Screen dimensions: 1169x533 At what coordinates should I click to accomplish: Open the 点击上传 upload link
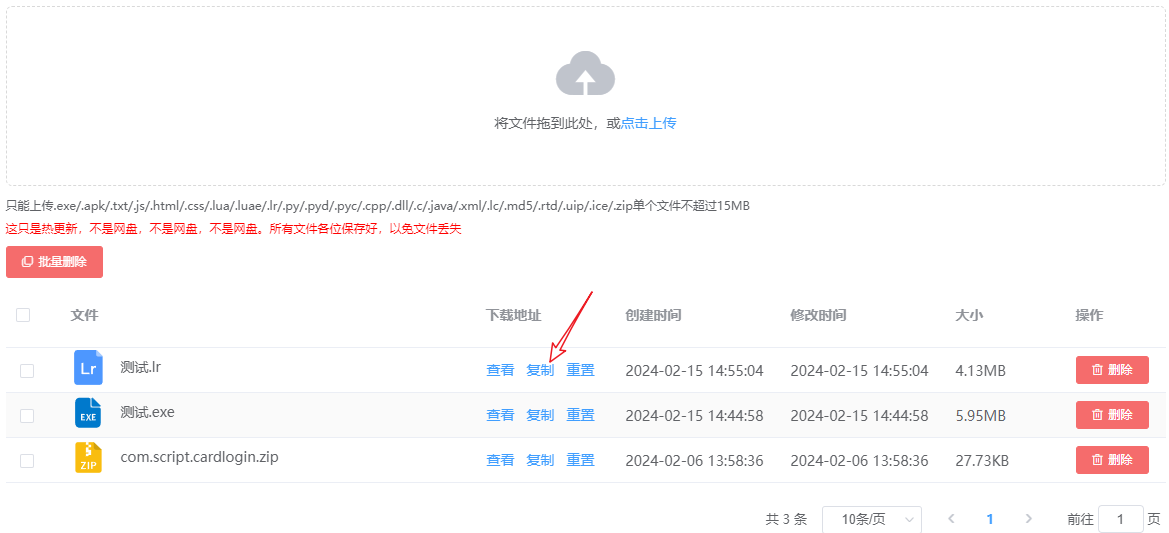click(649, 123)
